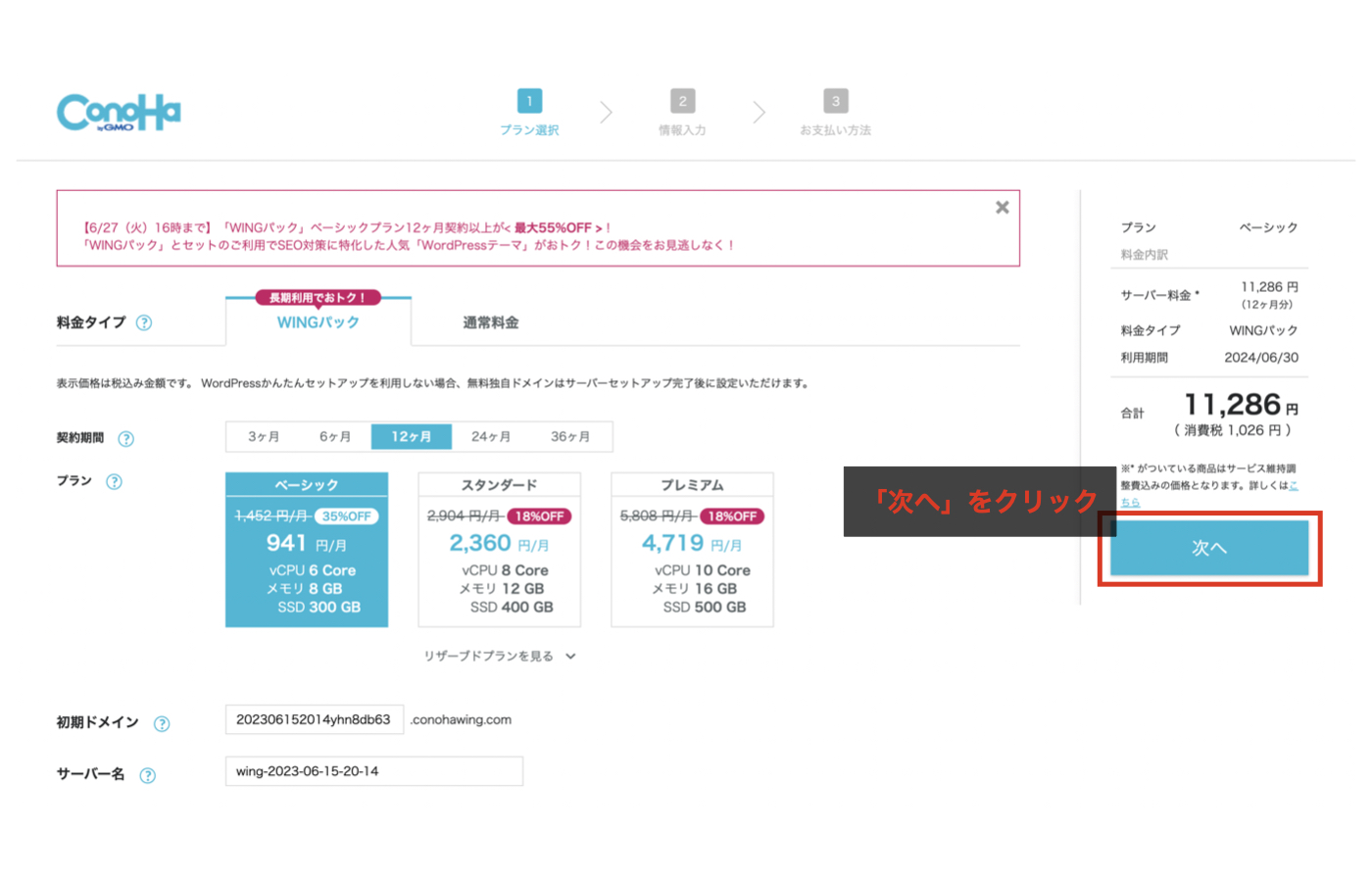Select the WINGパック tab
Screen dimensions: 1372x882
[x=318, y=322]
